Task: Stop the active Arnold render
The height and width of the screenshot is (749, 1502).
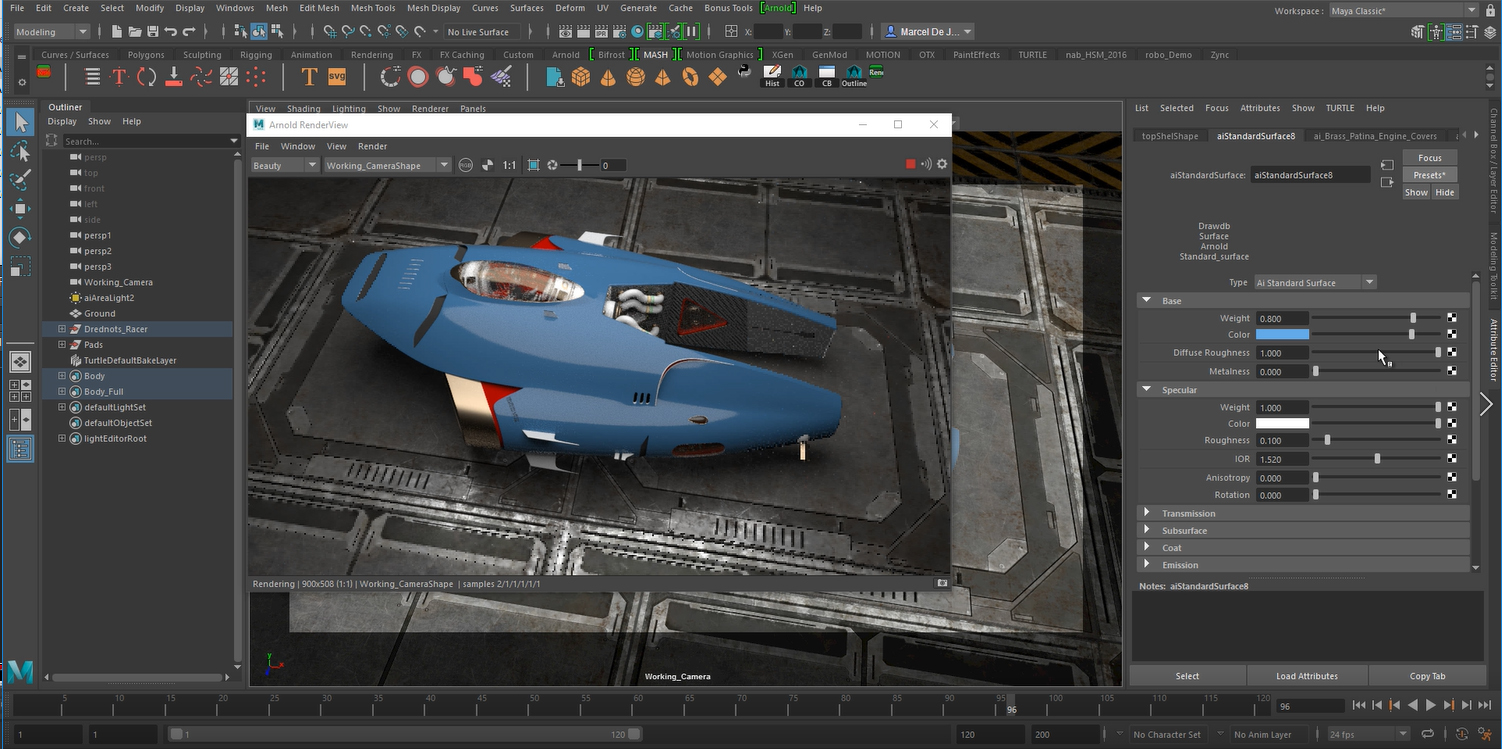Action: click(910, 163)
